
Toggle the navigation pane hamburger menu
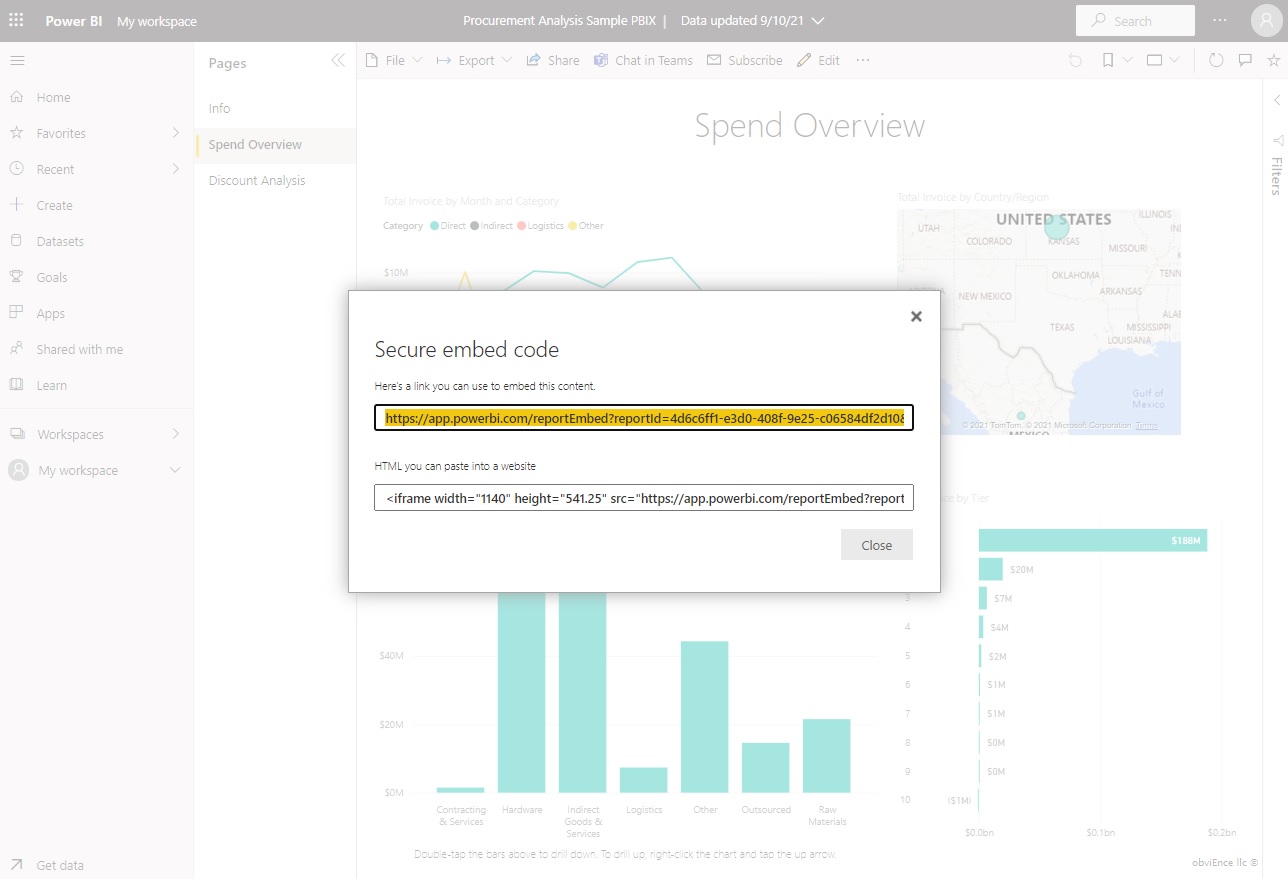(17, 58)
